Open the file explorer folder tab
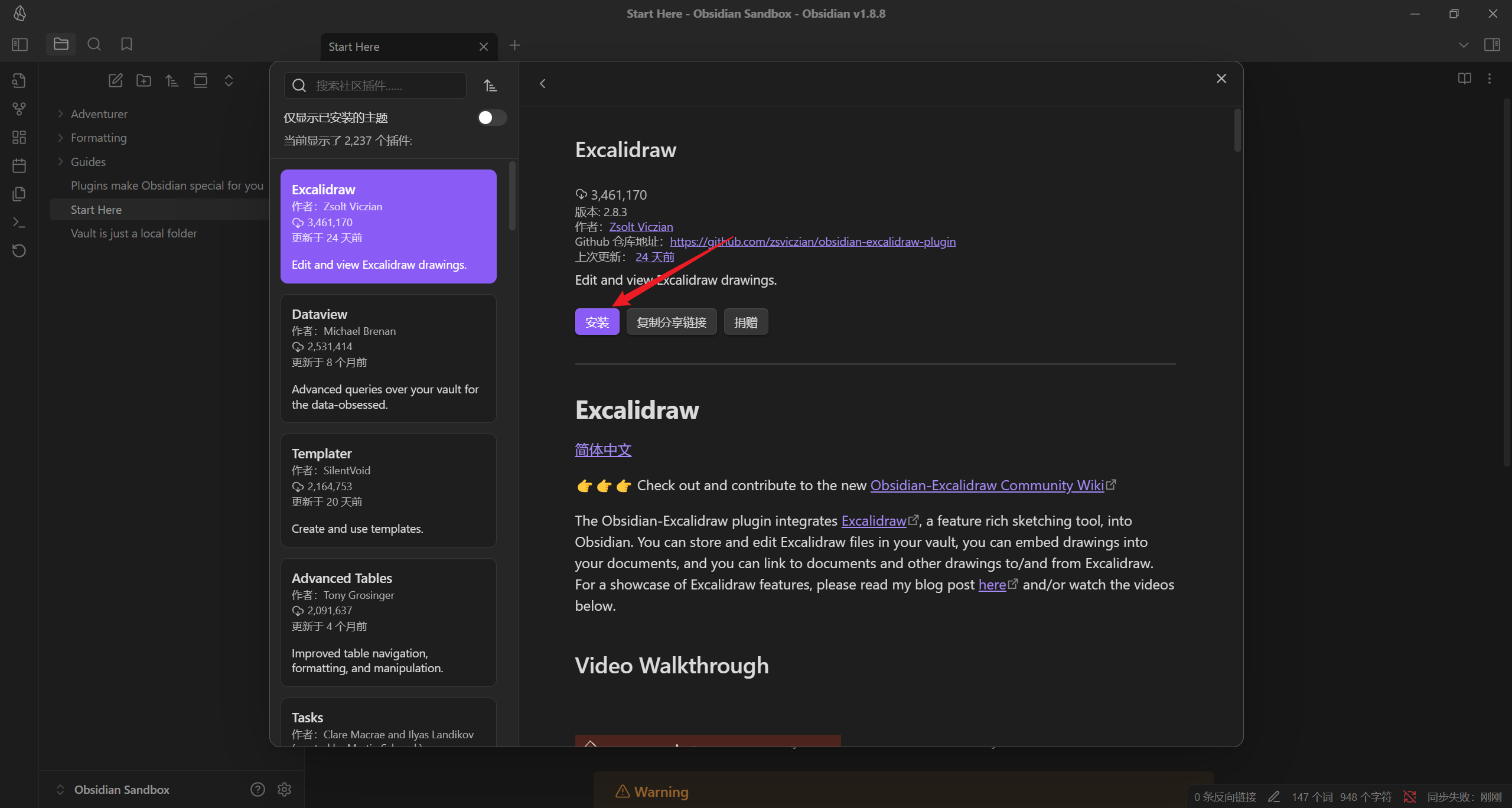 (61, 44)
